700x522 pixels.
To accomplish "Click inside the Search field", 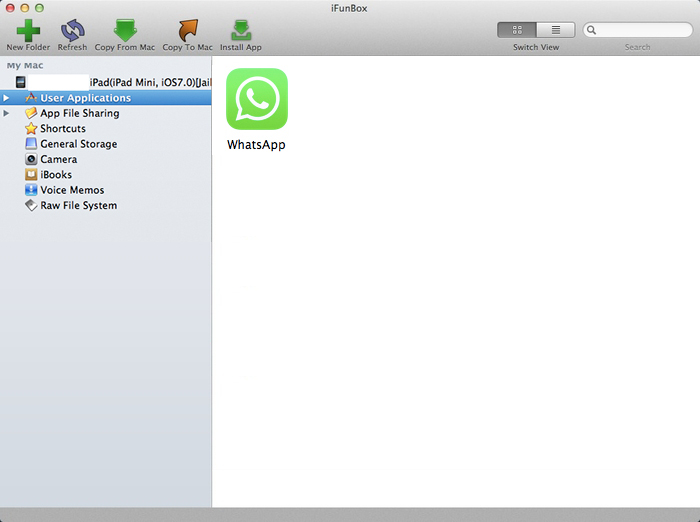I will tap(638, 30).
